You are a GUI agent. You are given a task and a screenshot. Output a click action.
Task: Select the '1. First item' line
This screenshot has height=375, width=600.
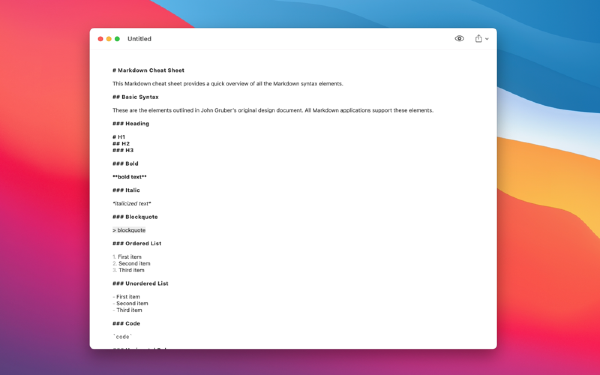[x=127, y=257]
